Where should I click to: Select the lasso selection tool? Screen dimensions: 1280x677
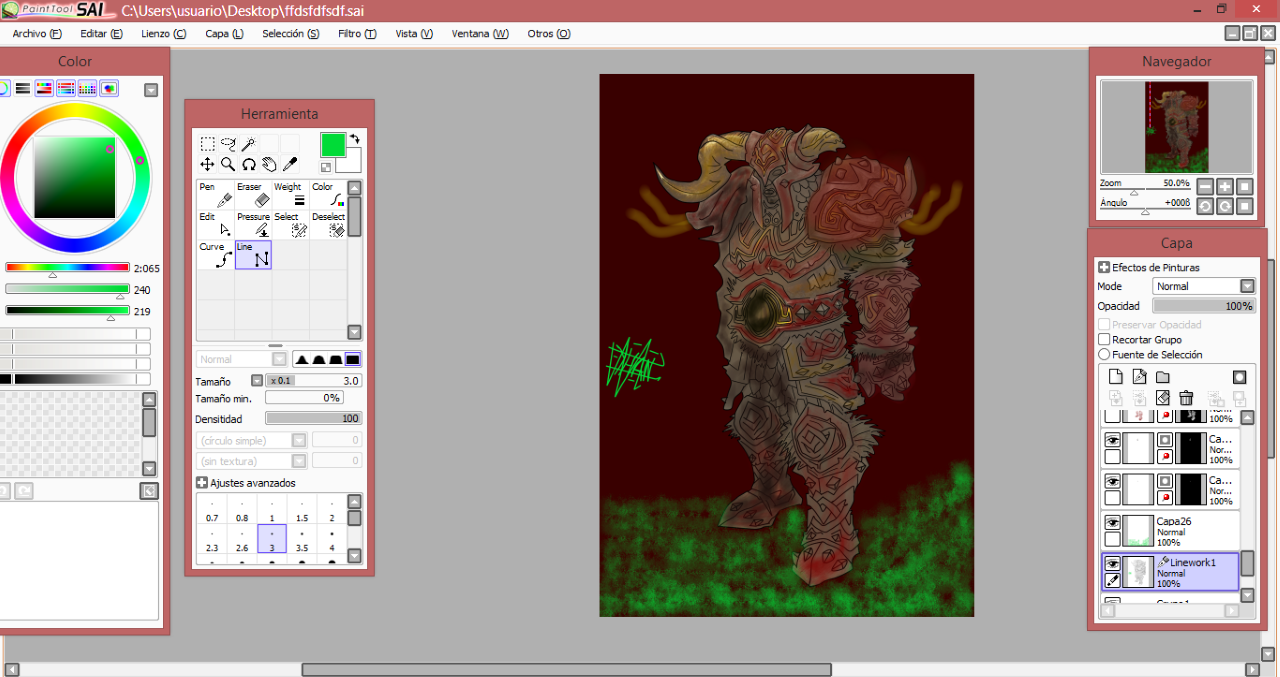click(x=228, y=144)
